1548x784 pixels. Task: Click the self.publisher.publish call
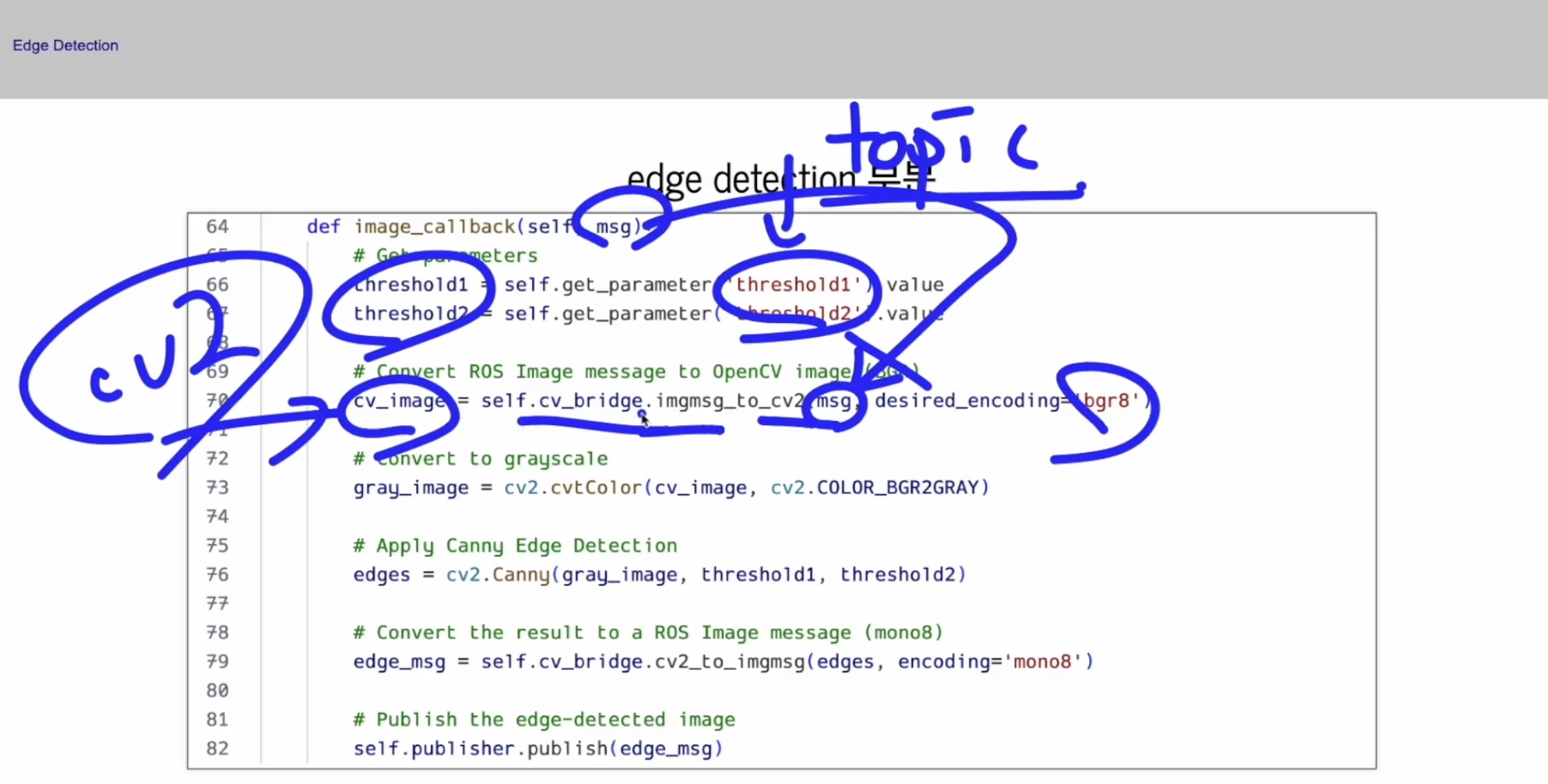coord(480,749)
